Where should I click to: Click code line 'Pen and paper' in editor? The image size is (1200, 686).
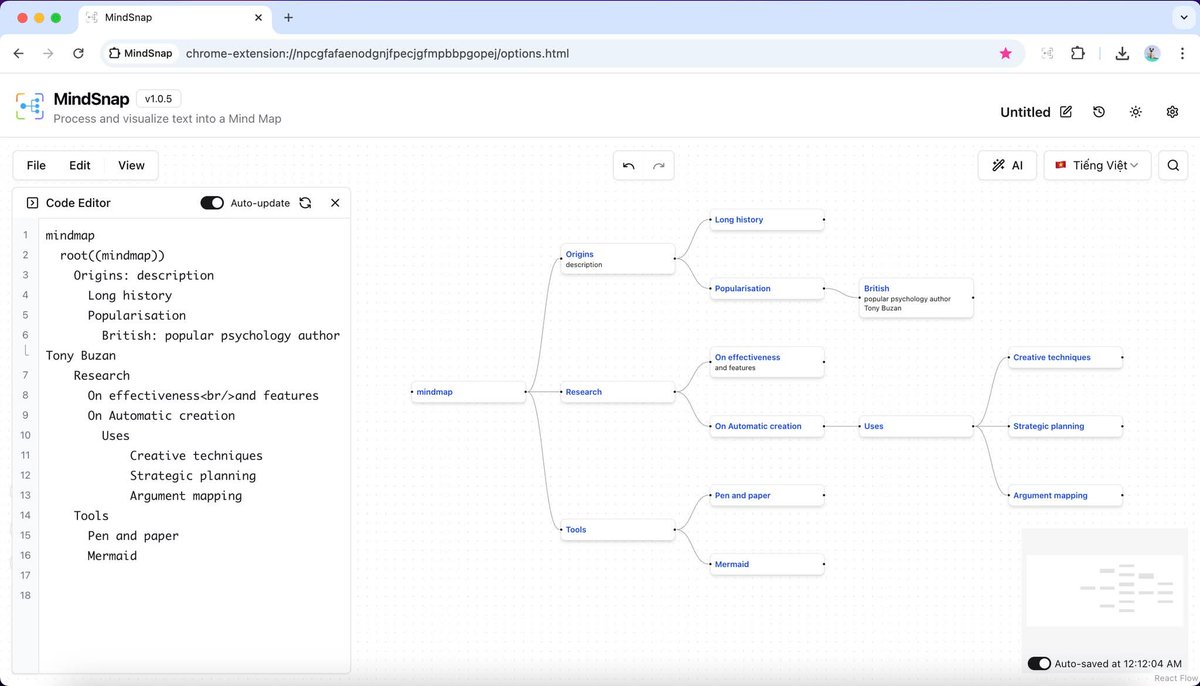tap(133, 535)
